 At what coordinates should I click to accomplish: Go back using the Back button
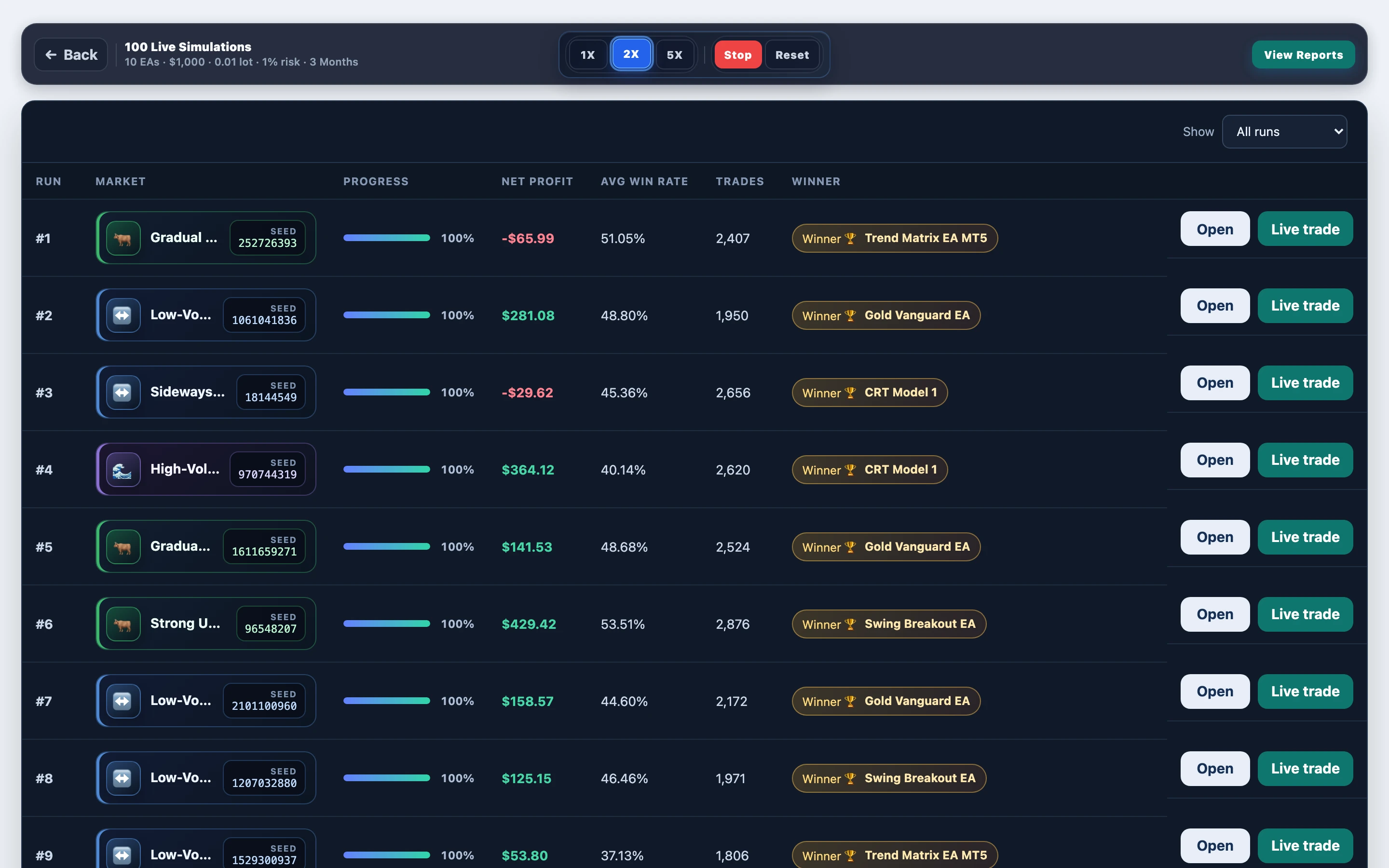(x=71, y=54)
